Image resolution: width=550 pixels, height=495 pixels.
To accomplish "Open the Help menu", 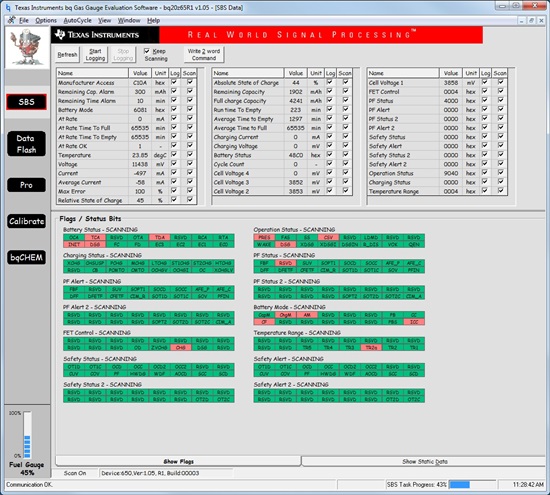I will coord(153,20).
